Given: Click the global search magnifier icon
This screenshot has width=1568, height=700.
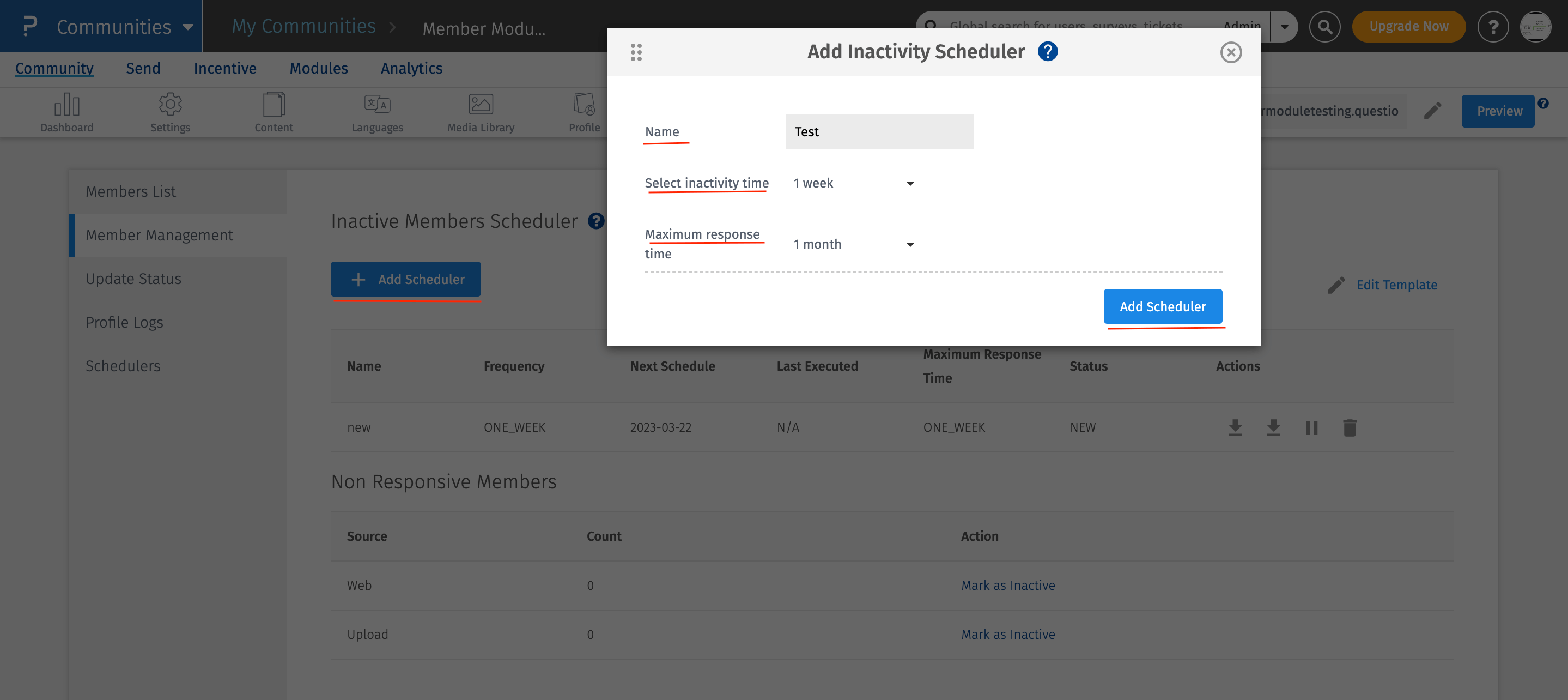Looking at the screenshot, I should click(1324, 27).
